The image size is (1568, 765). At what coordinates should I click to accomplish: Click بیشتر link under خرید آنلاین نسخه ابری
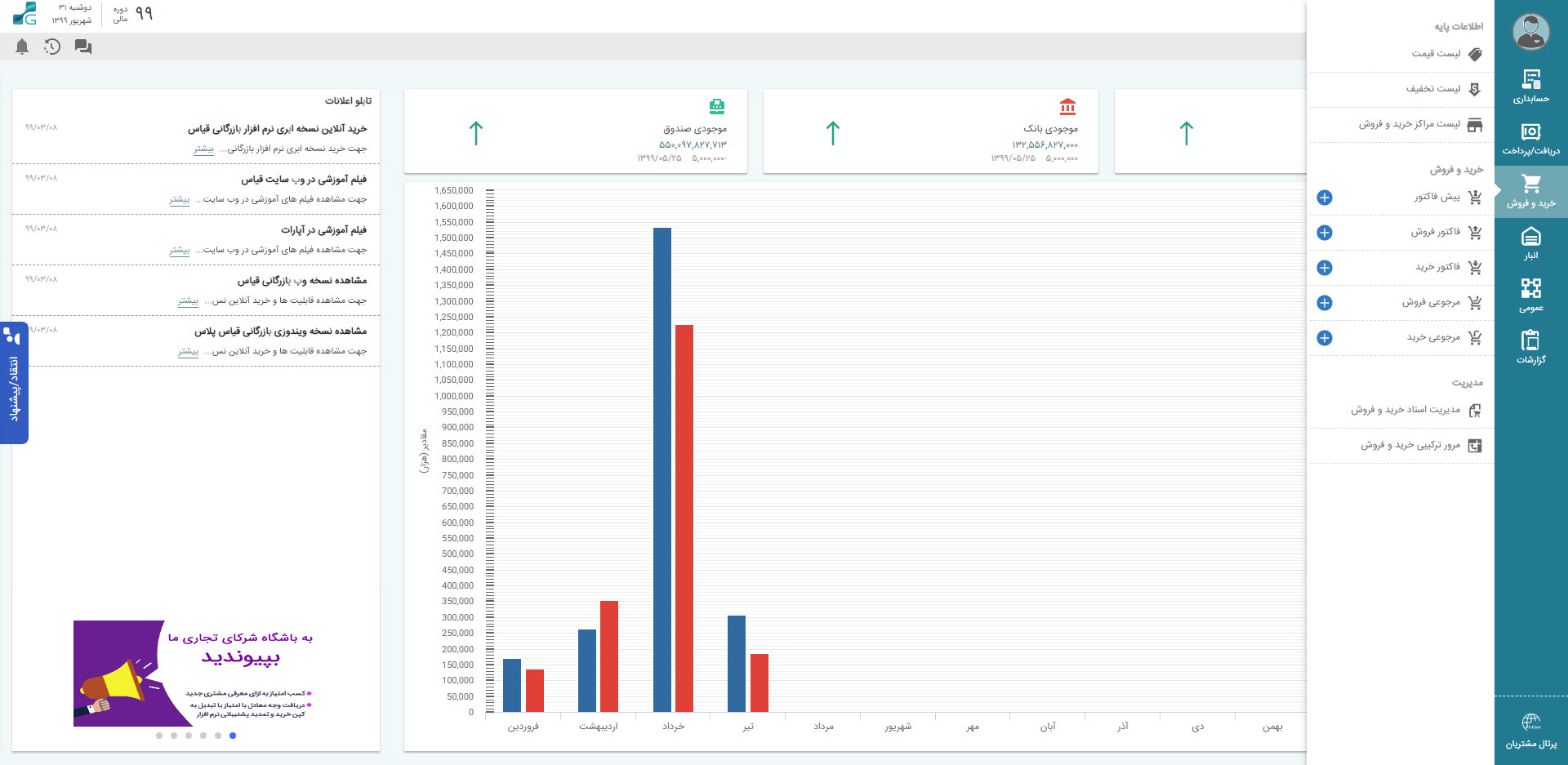[x=203, y=149]
